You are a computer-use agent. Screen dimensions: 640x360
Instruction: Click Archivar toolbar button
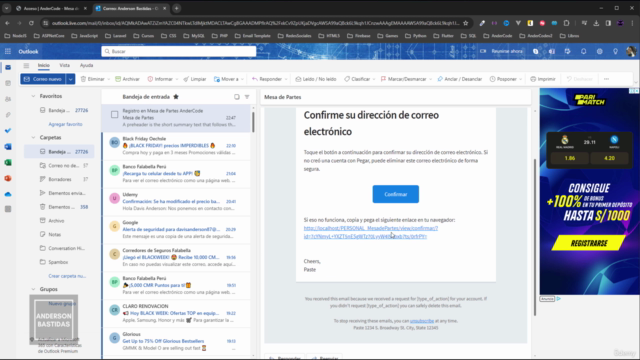click(127, 79)
